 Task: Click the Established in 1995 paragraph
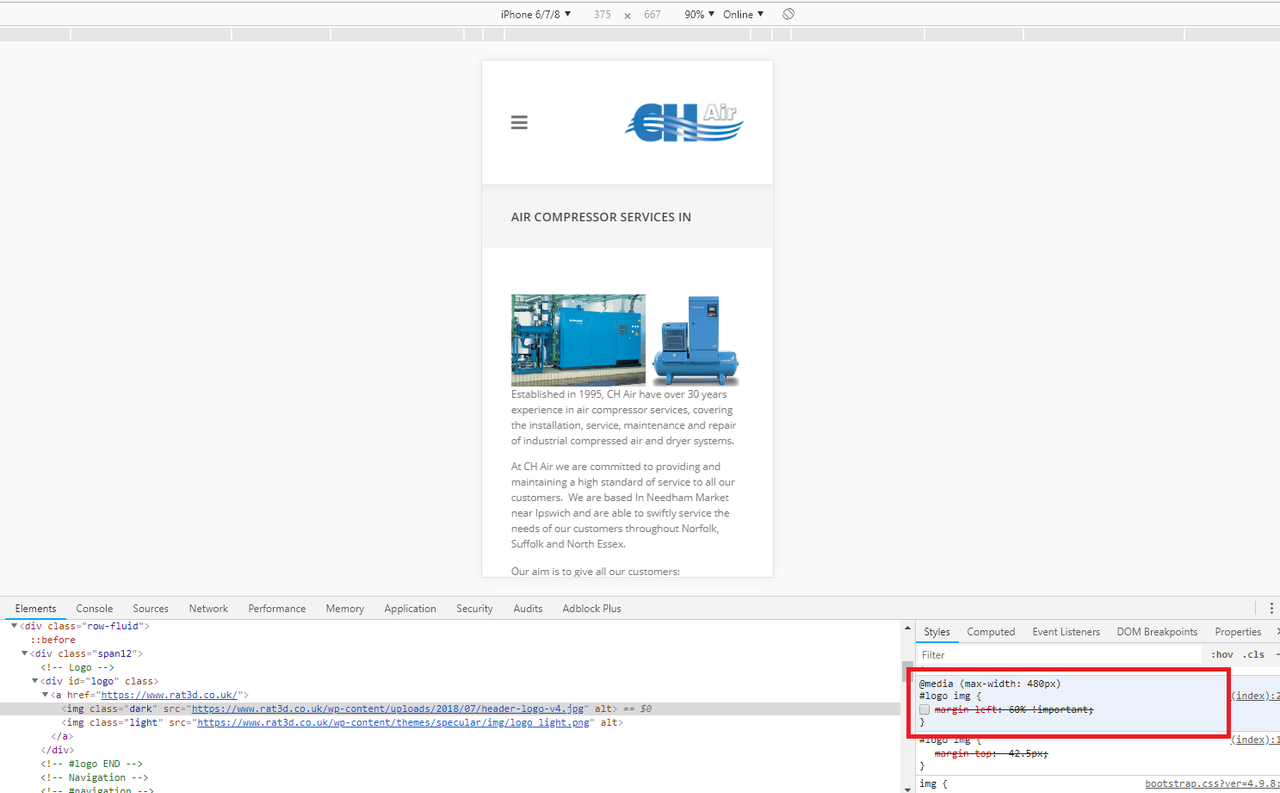click(x=624, y=417)
